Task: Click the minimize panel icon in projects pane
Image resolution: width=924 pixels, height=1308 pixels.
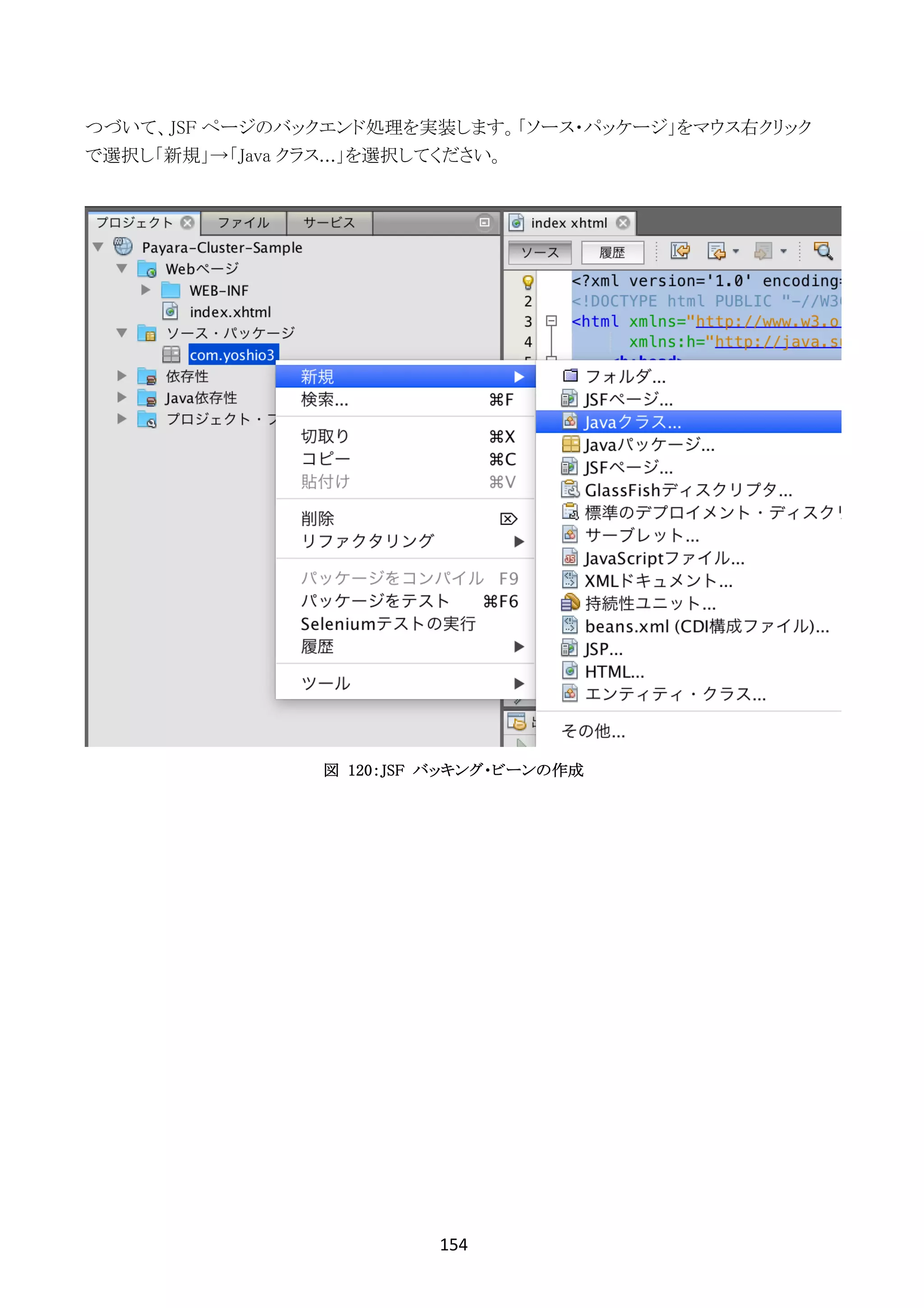Action: click(x=485, y=222)
